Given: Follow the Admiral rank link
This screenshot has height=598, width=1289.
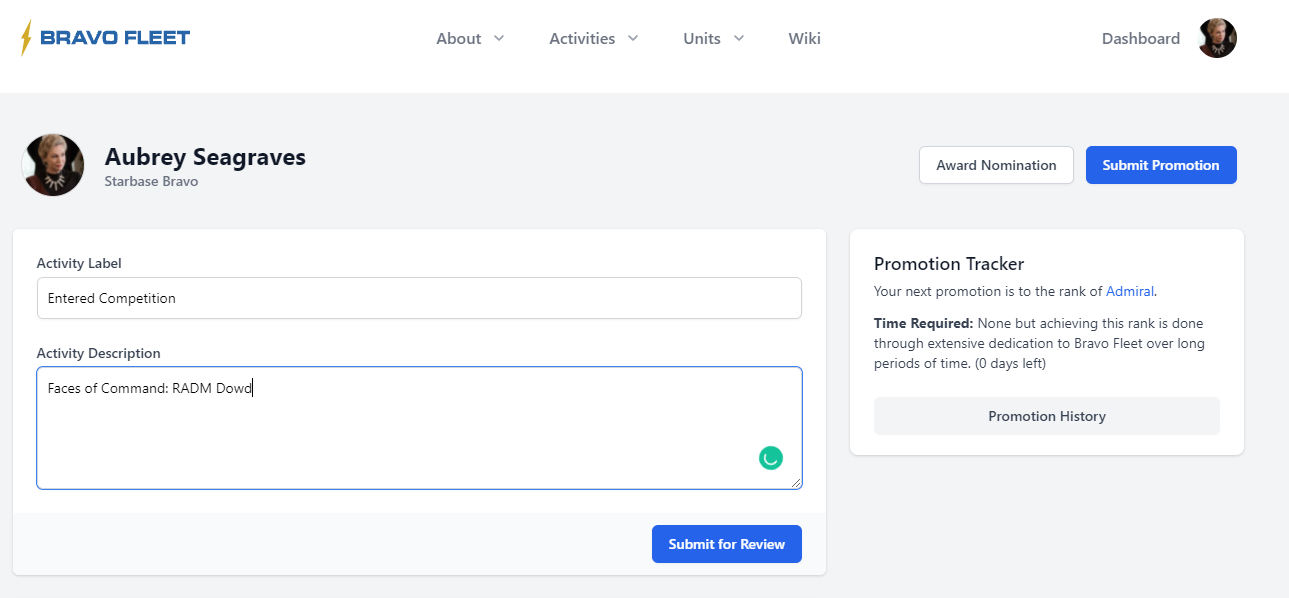Looking at the screenshot, I should [x=1129, y=291].
